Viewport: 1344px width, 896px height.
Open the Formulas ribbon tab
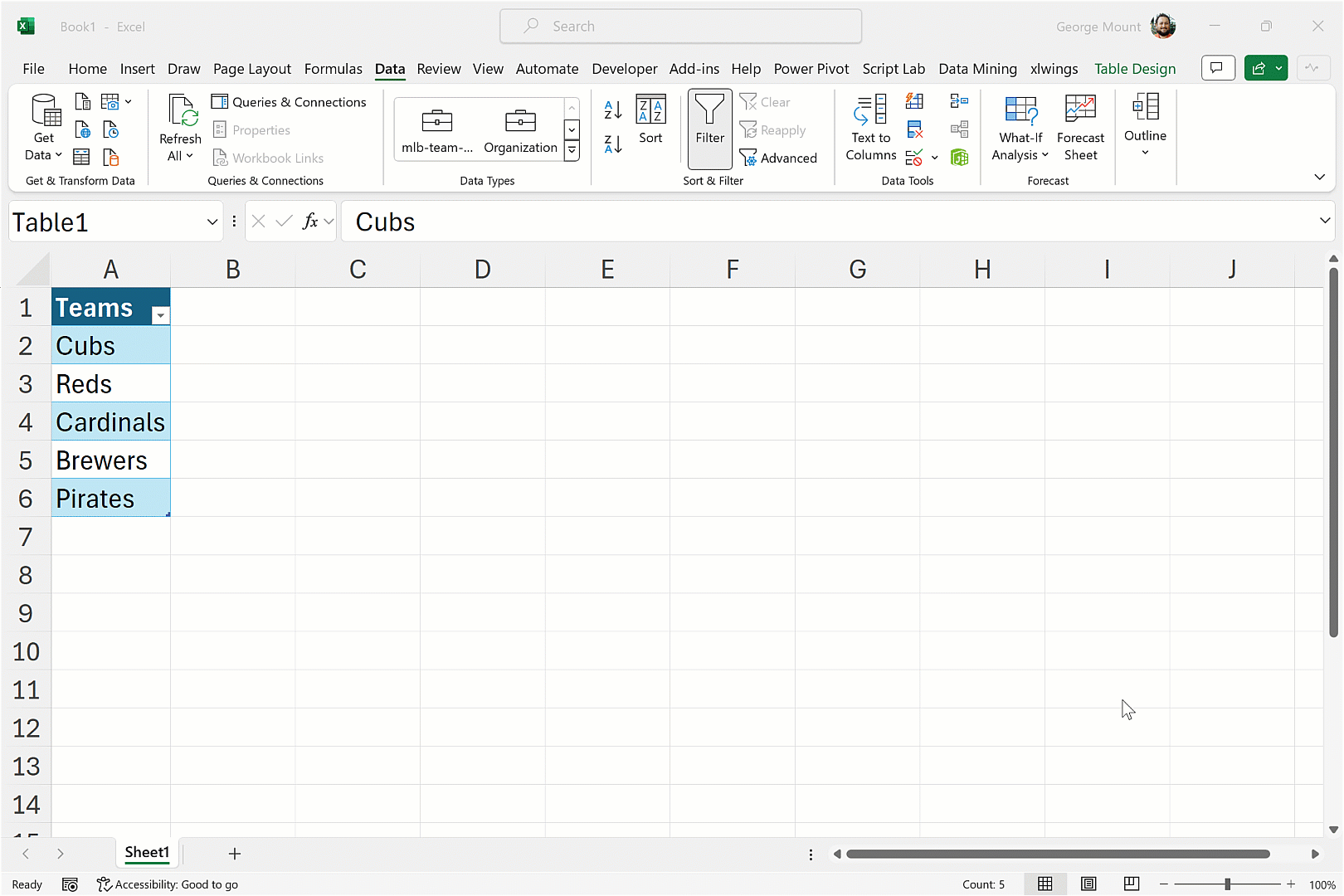point(333,69)
